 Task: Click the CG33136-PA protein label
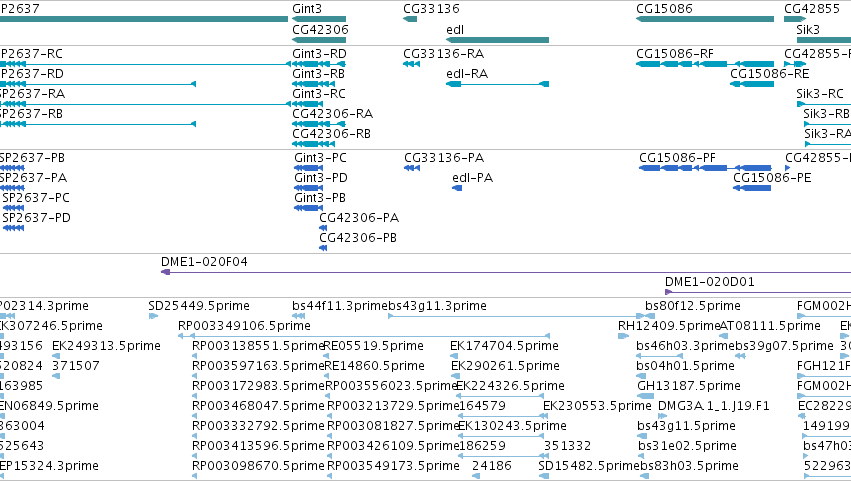444,158
